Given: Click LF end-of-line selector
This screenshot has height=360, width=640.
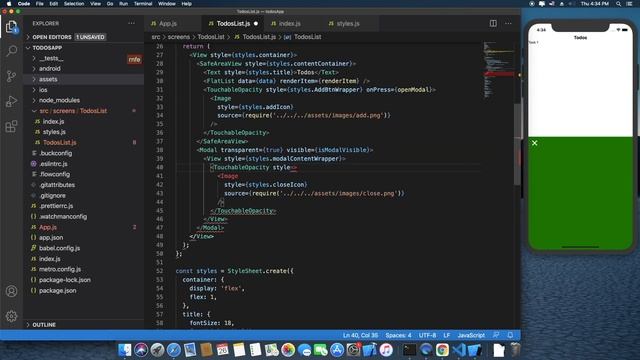Looking at the screenshot, I should 447,335.
